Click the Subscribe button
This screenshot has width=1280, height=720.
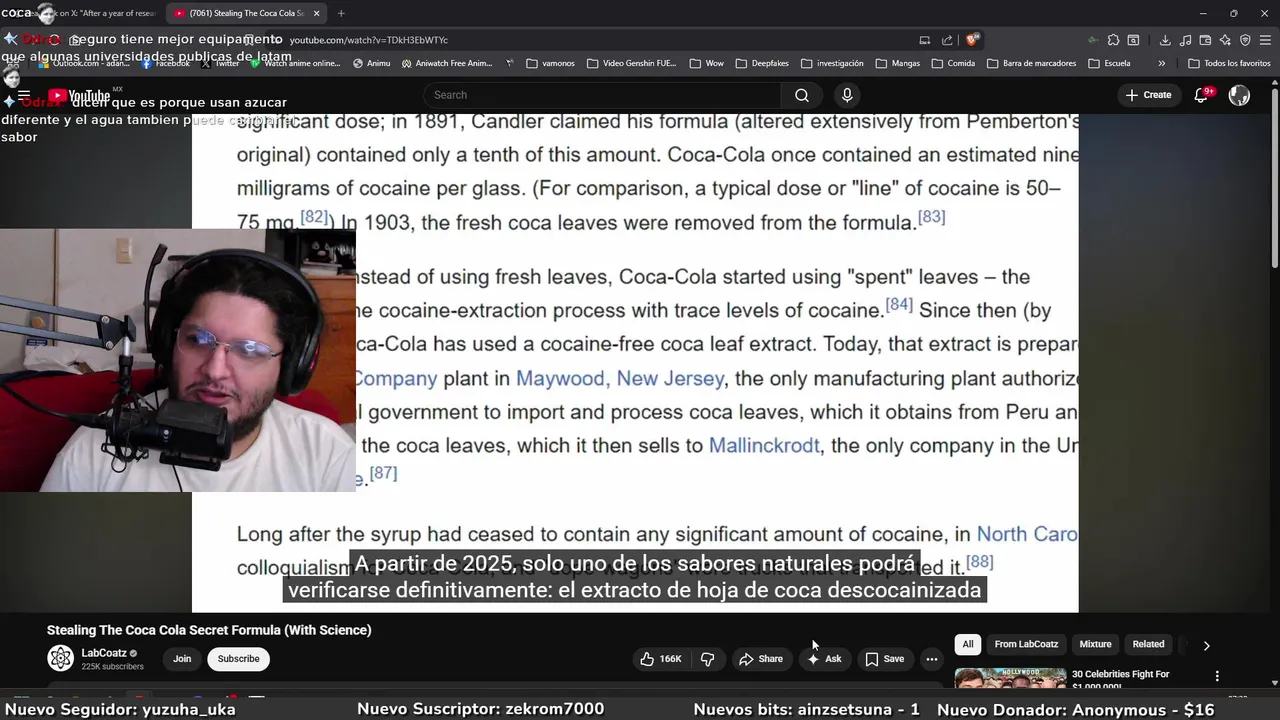pos(238,658)
